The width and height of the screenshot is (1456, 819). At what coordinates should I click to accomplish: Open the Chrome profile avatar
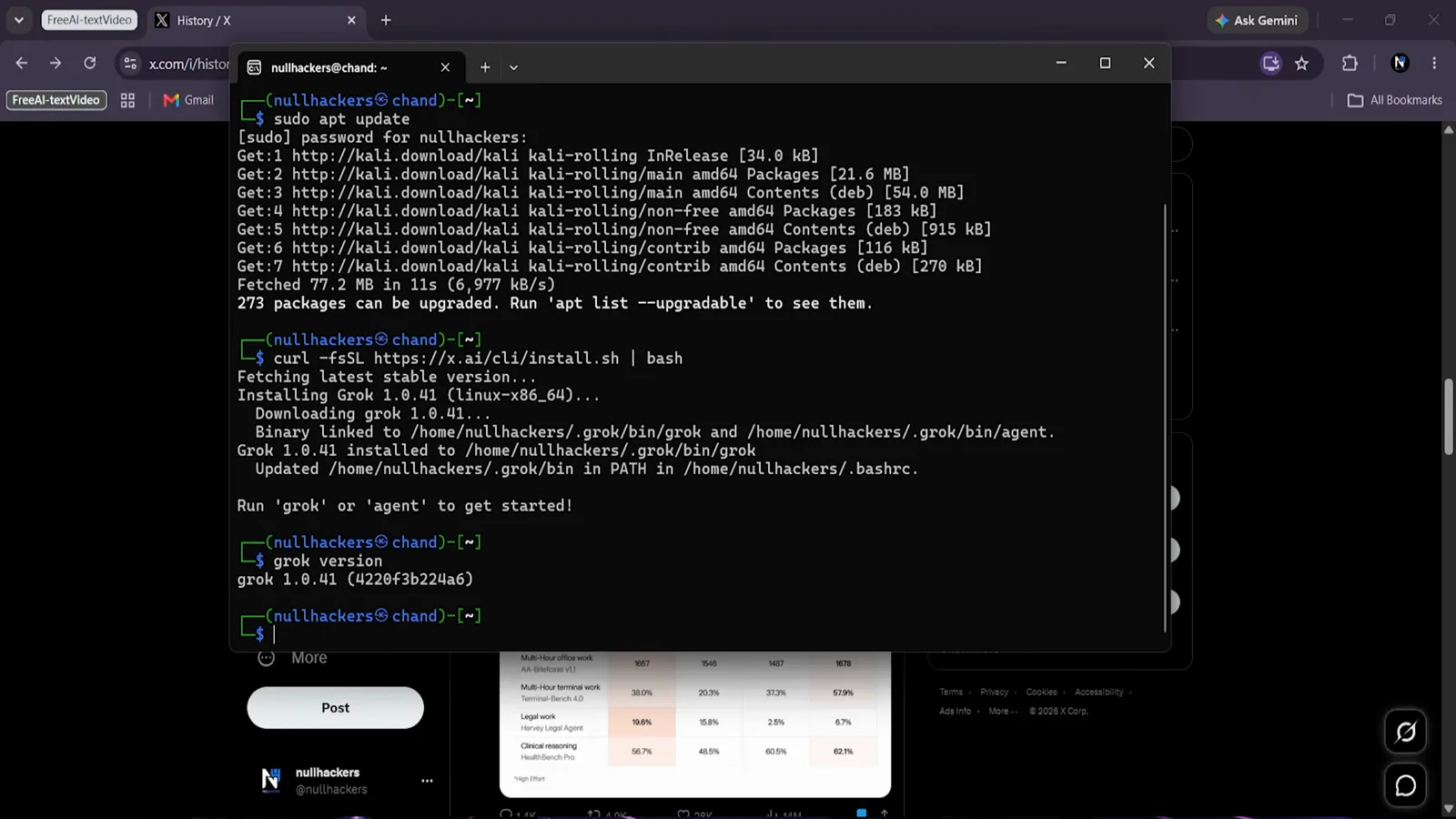1400,63
